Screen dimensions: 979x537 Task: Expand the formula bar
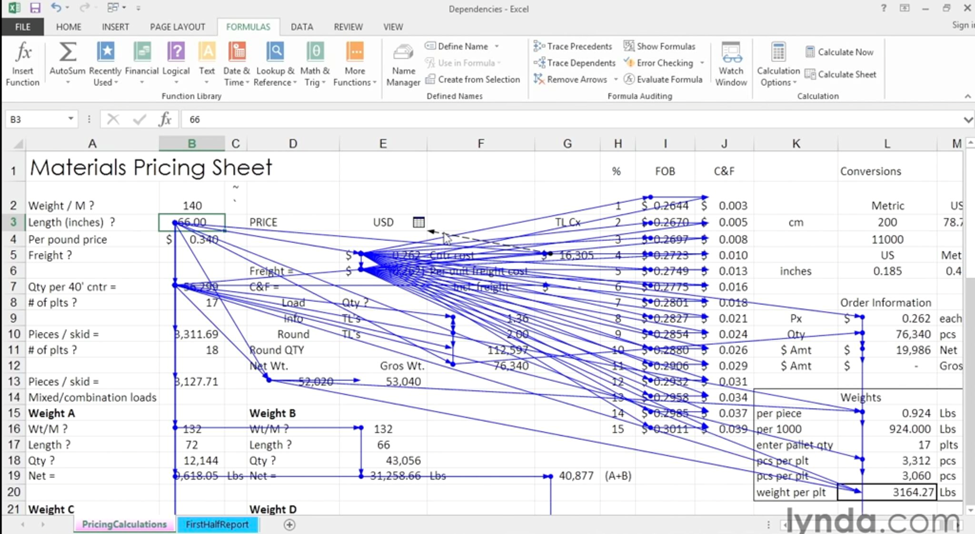tap(968, 119)
